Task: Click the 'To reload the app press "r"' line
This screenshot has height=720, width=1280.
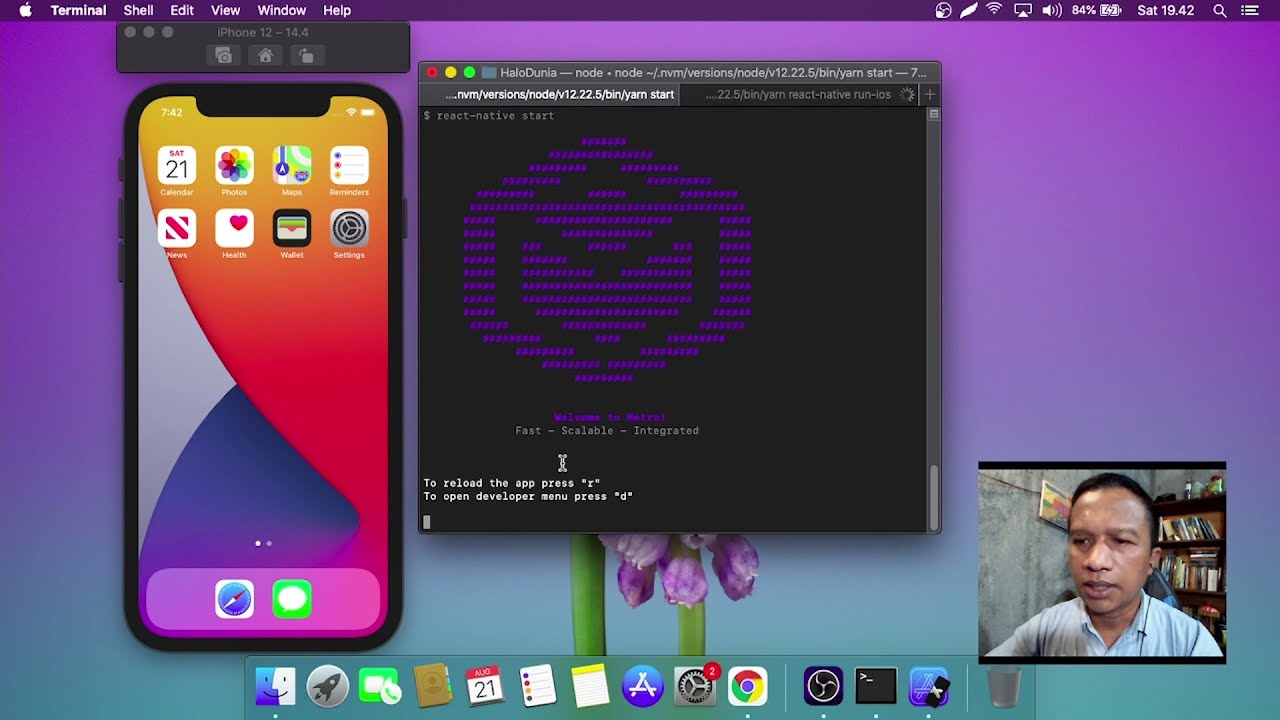Action: click(x=511, y=483)
